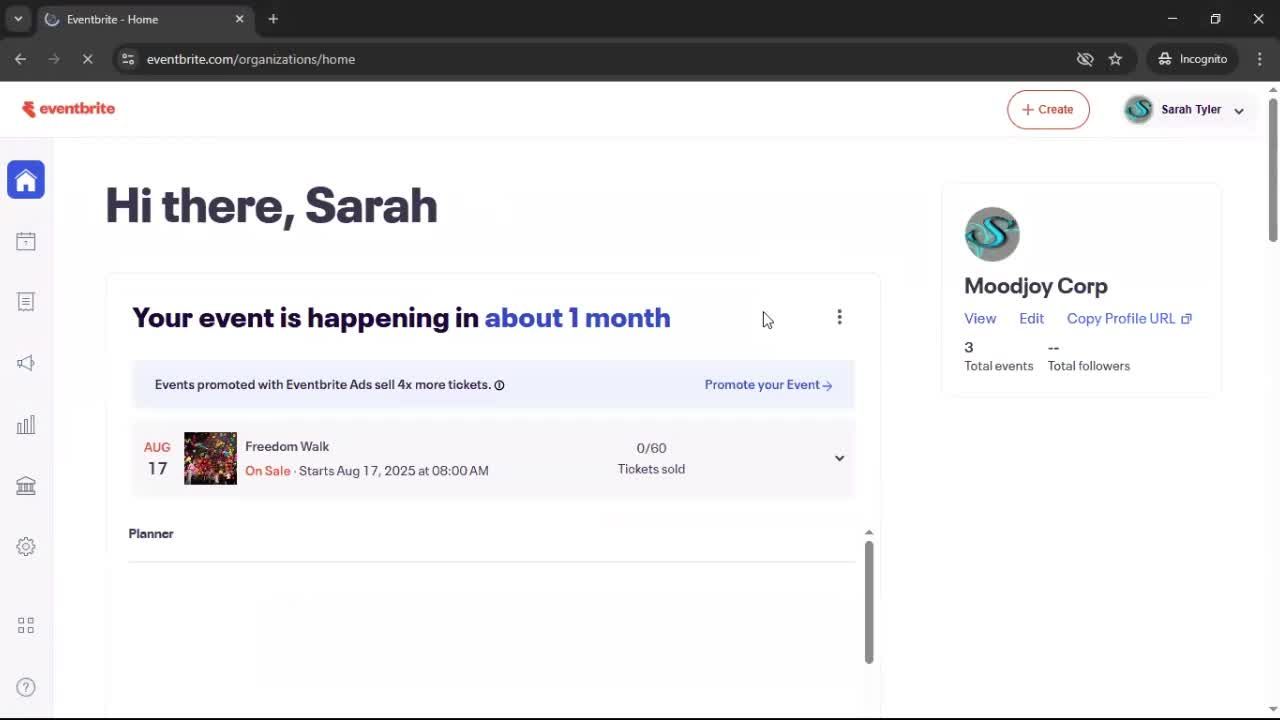Select the Eventbrite - Home browser tab
This screenshot has width=1280, height=720.
coord(144,19)
